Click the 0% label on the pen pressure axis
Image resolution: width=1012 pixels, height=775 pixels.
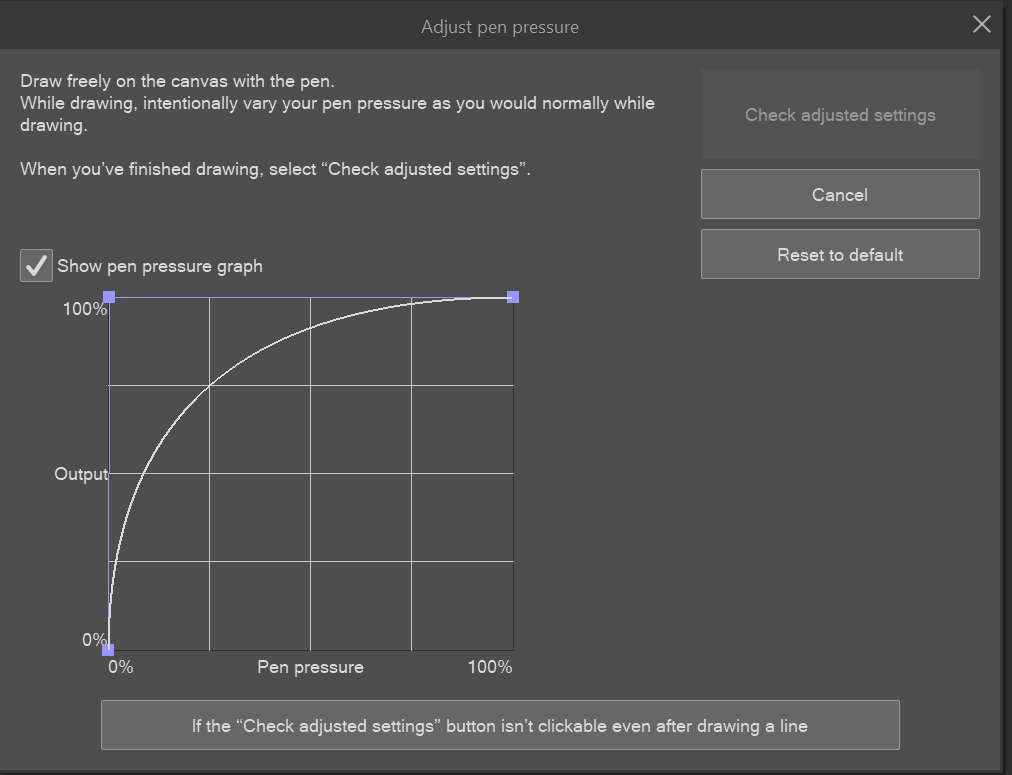(121, 667)
